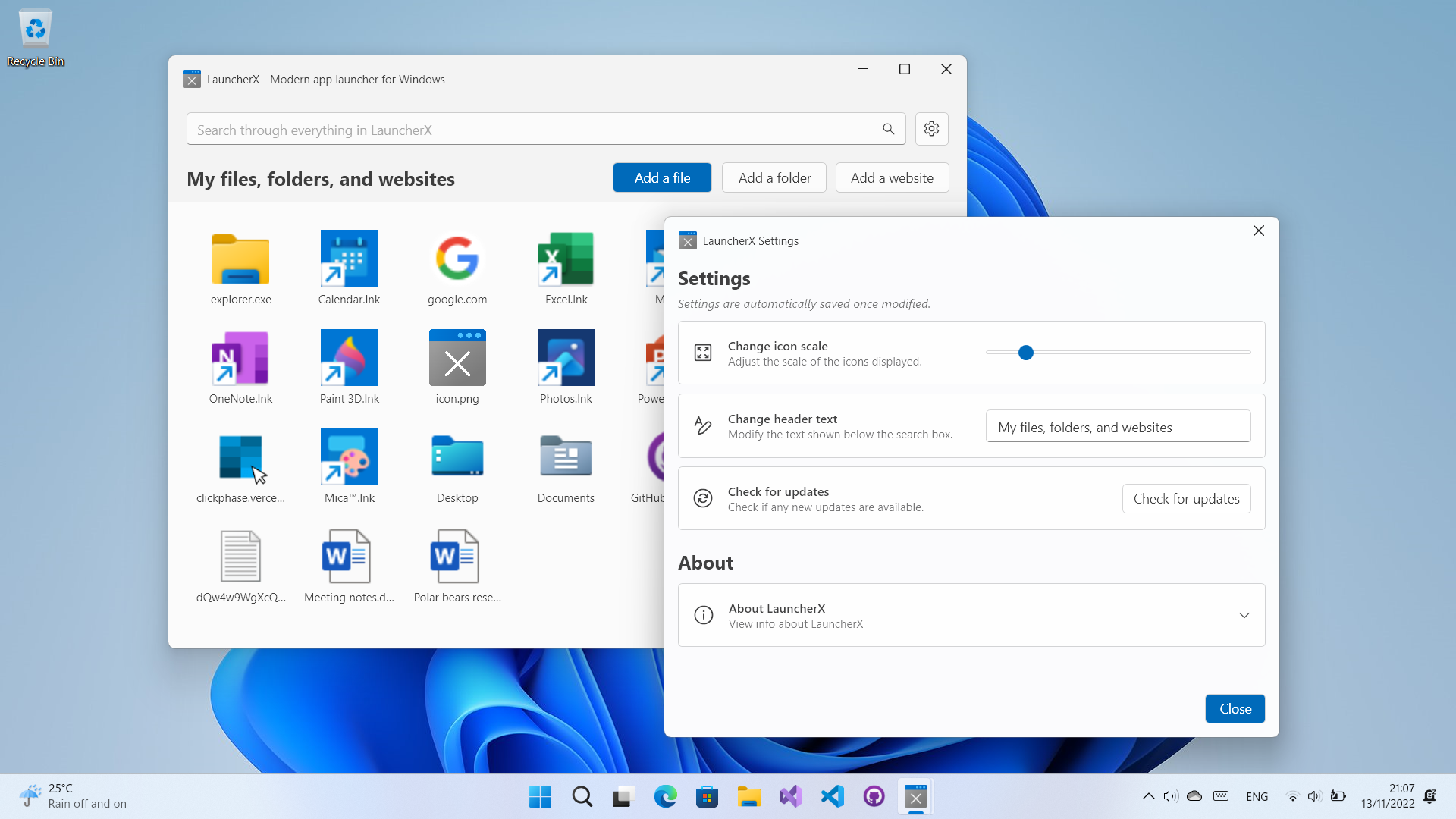Viewport: 1456px width, 819px height.
Task: Open Wi-Fi network tray icon
Action: point(1292,796)
